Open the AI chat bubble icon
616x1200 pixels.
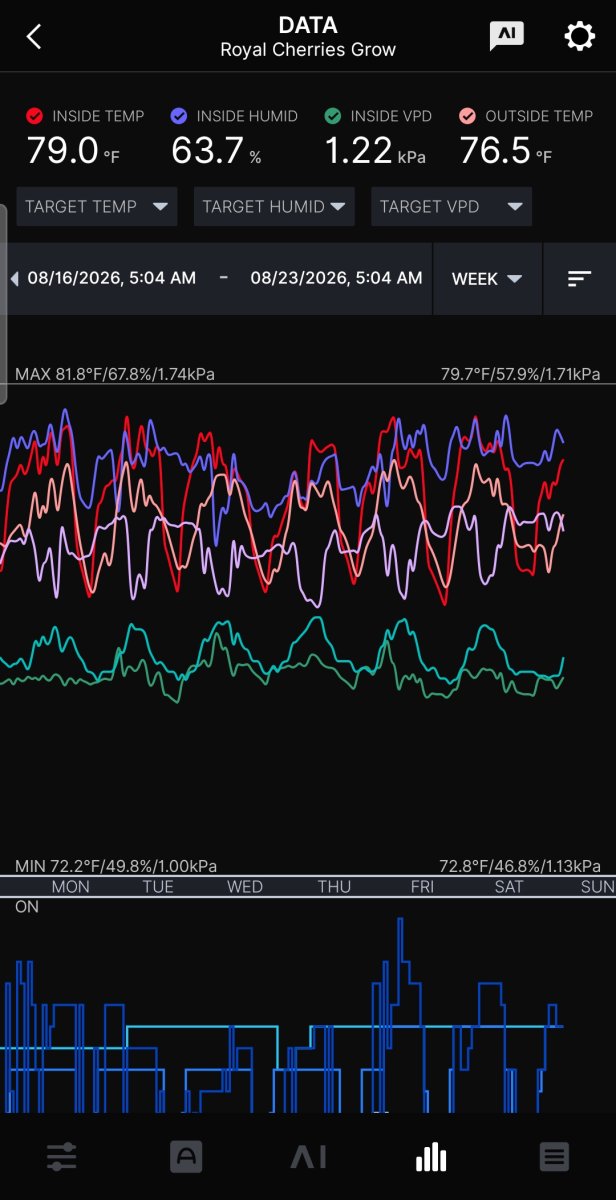[506, 36]
